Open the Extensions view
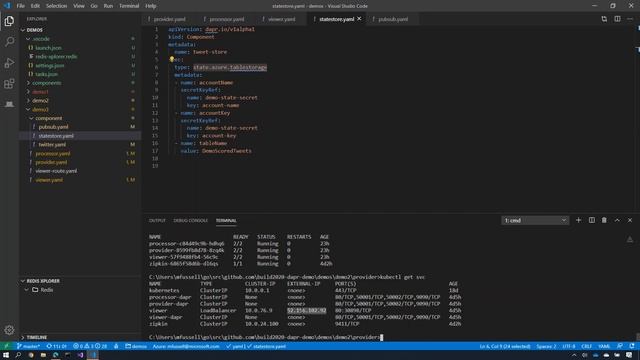Image resolution: width=640 pixels, height=360 pixels. [x=9, y=84]
